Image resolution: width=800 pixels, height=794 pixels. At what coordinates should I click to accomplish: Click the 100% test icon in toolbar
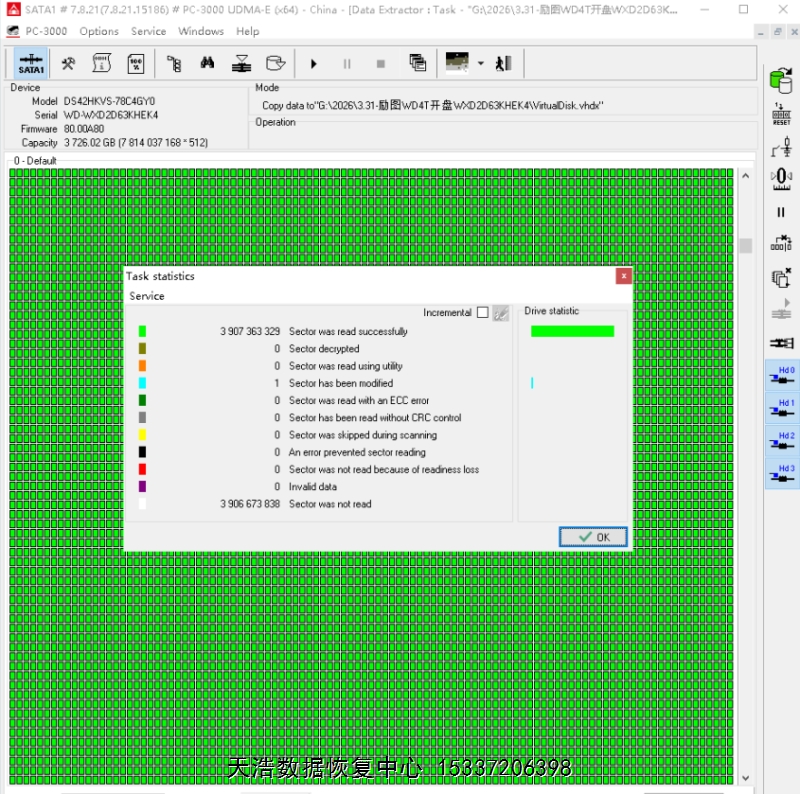pyautogui.click(x=135, y=64)
